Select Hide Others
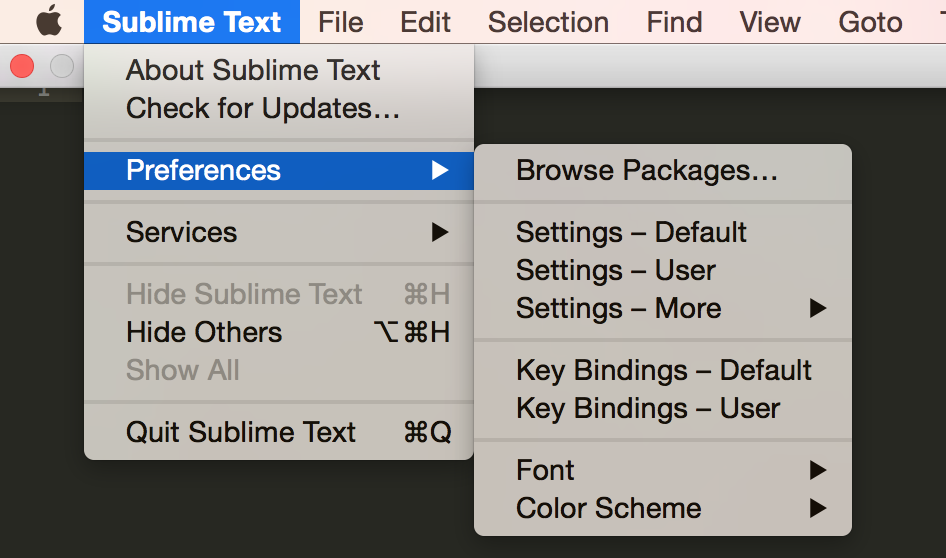Viewport: 946px width, 558px height. pos(279,332)
